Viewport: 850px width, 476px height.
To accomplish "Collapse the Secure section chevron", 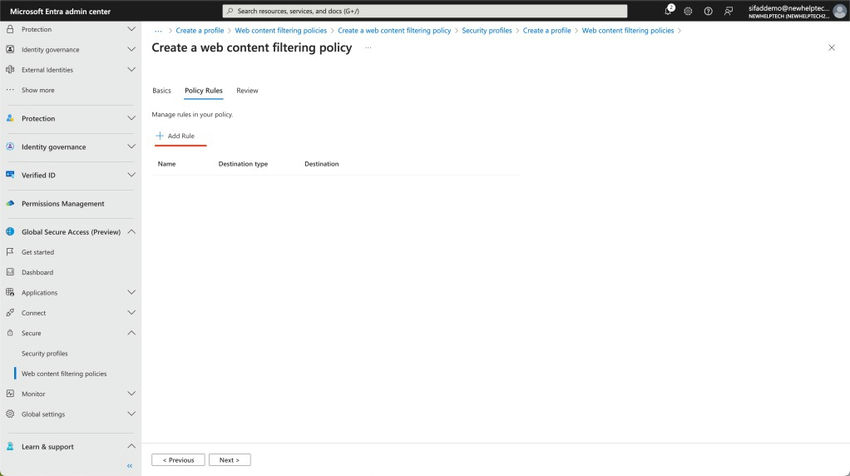I will [x=131, y=333].
